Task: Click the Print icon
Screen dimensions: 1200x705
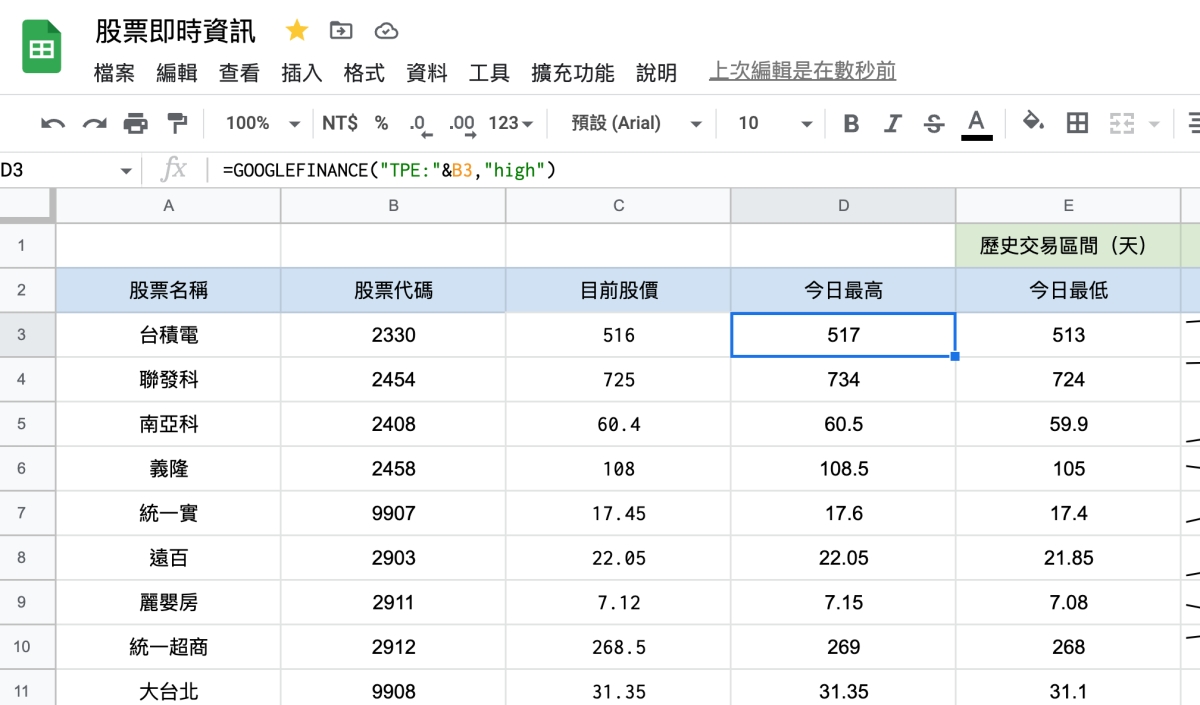Action: (135, 124)
